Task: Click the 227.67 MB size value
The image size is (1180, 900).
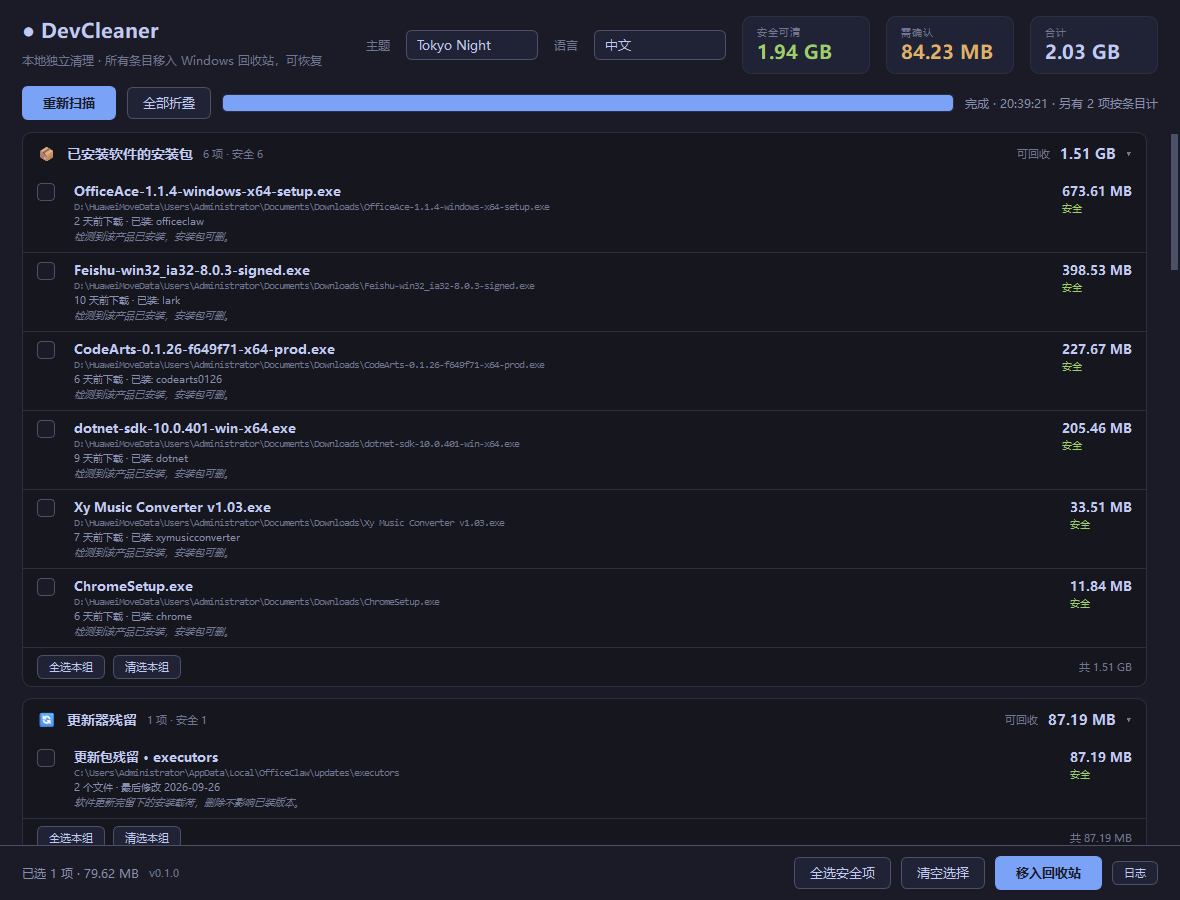Action: pos(1096,349)
